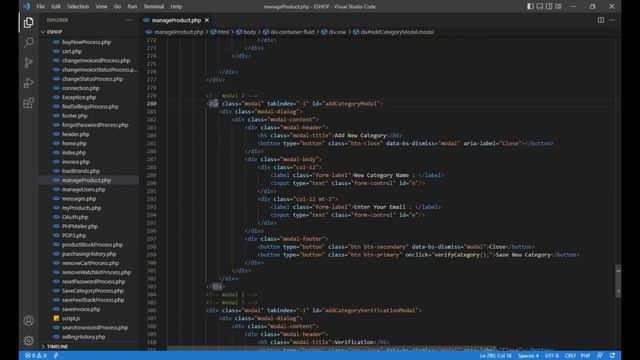Open the Run menu

pos(132,7)
